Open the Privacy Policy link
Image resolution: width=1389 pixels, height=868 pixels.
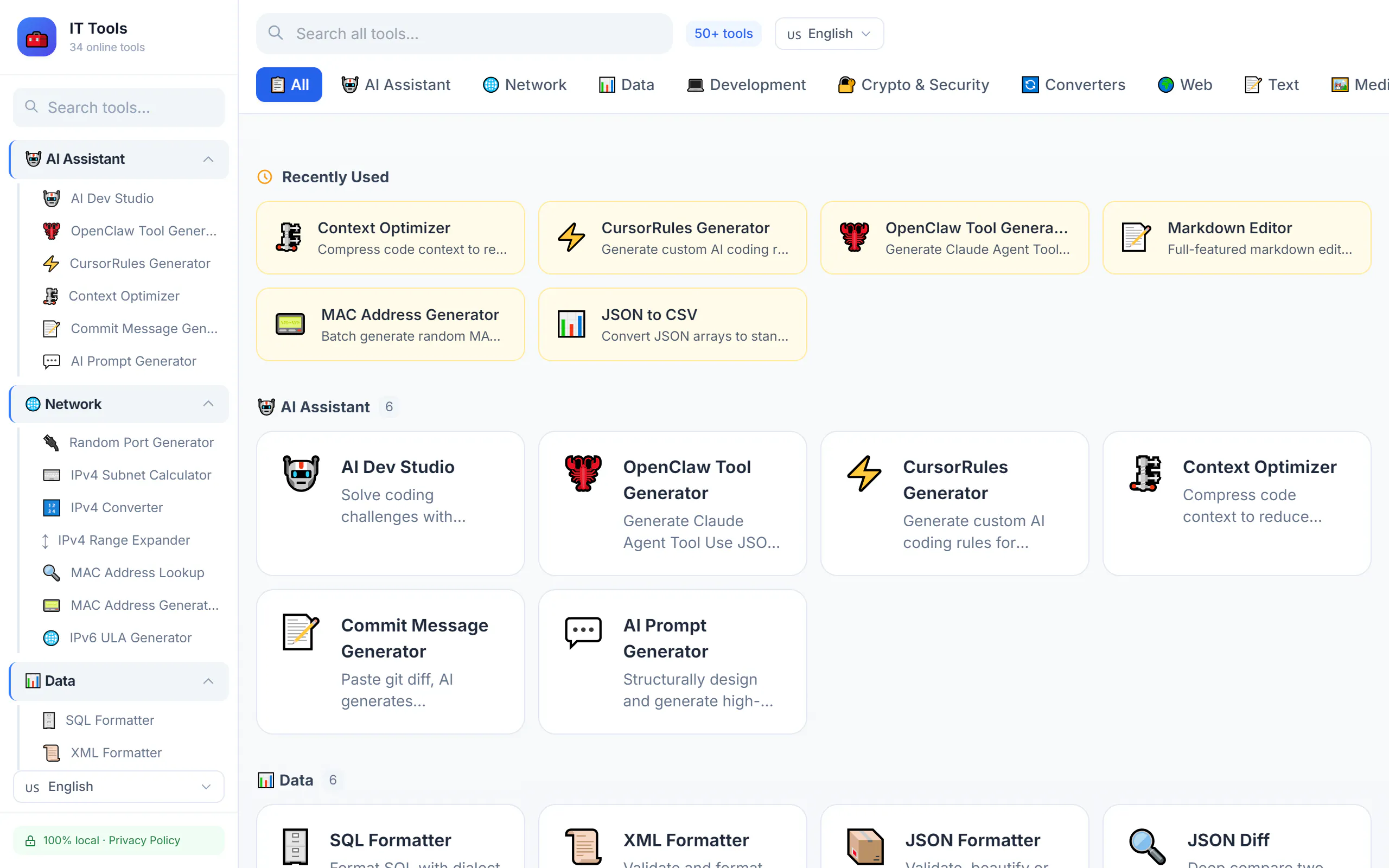click(x=144, y=840)
